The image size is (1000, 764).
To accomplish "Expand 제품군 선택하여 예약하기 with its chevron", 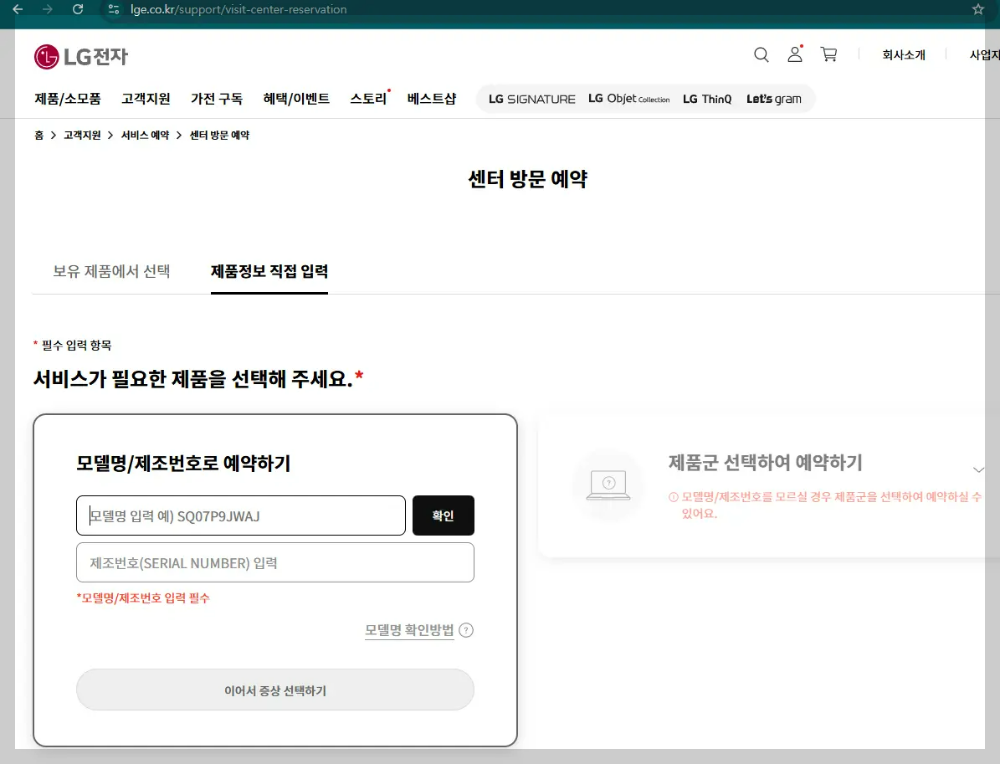I will point(977,468).
